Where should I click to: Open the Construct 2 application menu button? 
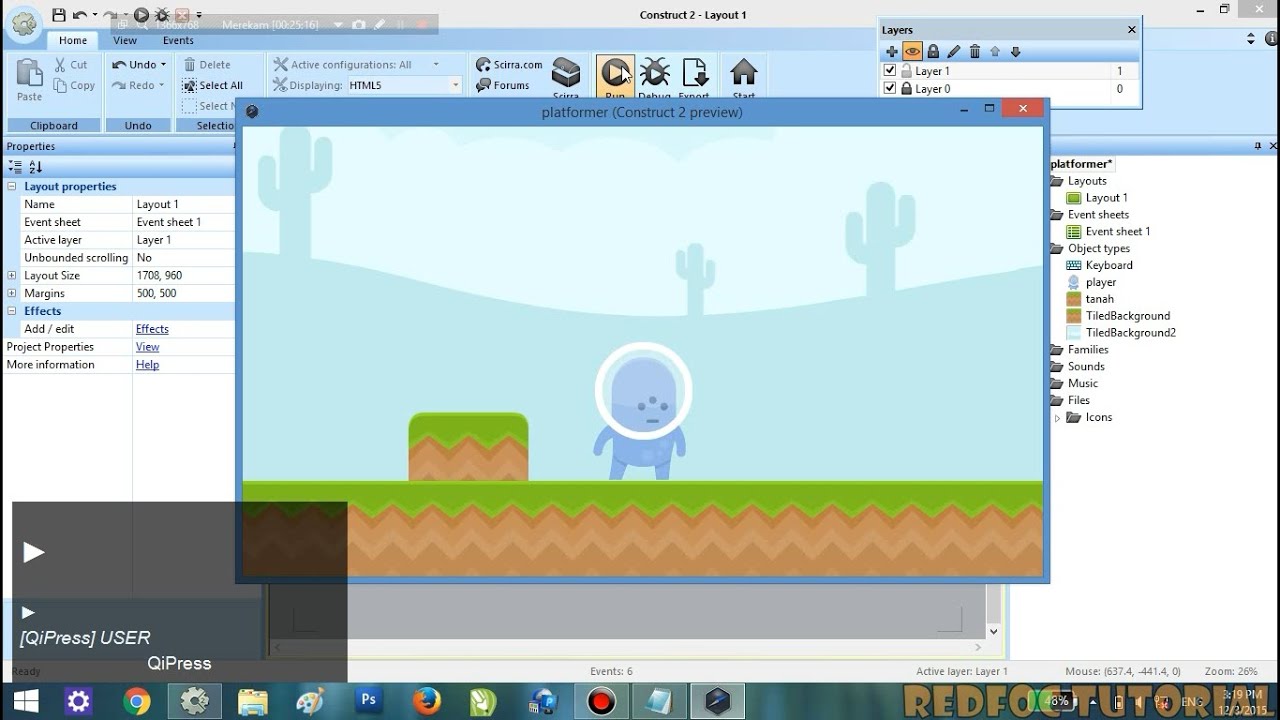click(24, 26)
